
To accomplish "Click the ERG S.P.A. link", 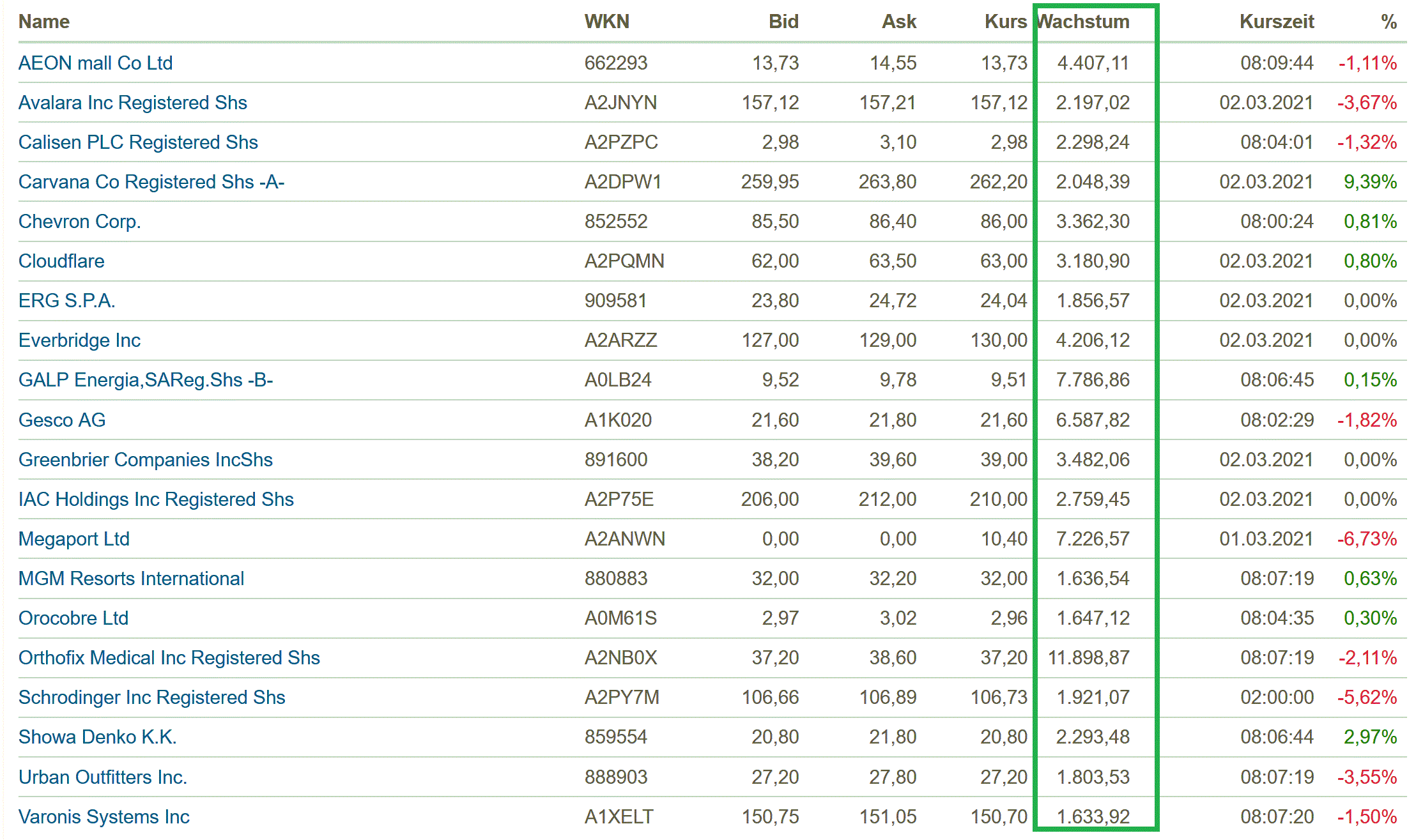I will [x=66, y=301].
